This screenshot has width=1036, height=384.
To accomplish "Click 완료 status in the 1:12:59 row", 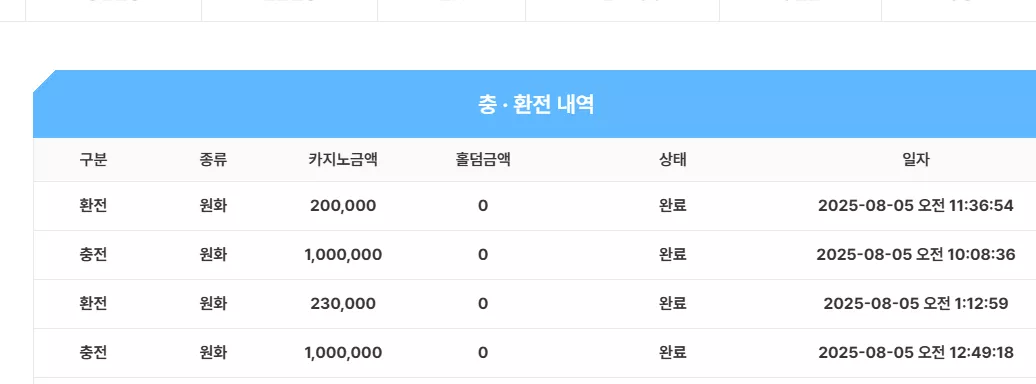I will (673, 303).
